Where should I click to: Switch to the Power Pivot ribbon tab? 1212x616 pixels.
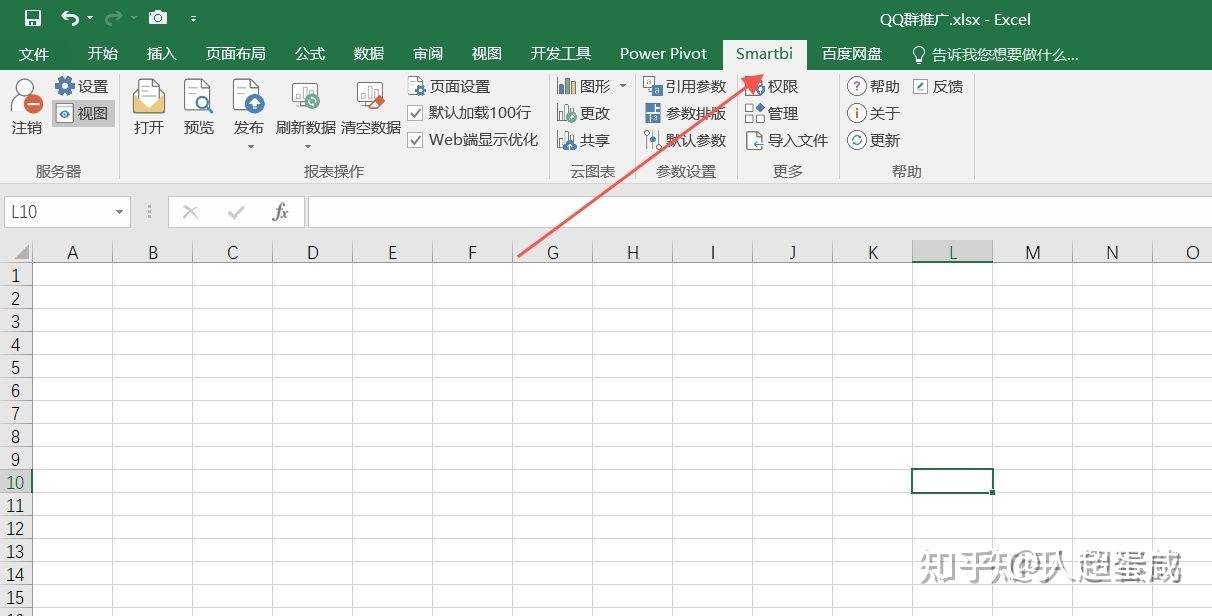click(x=662, y=53)
